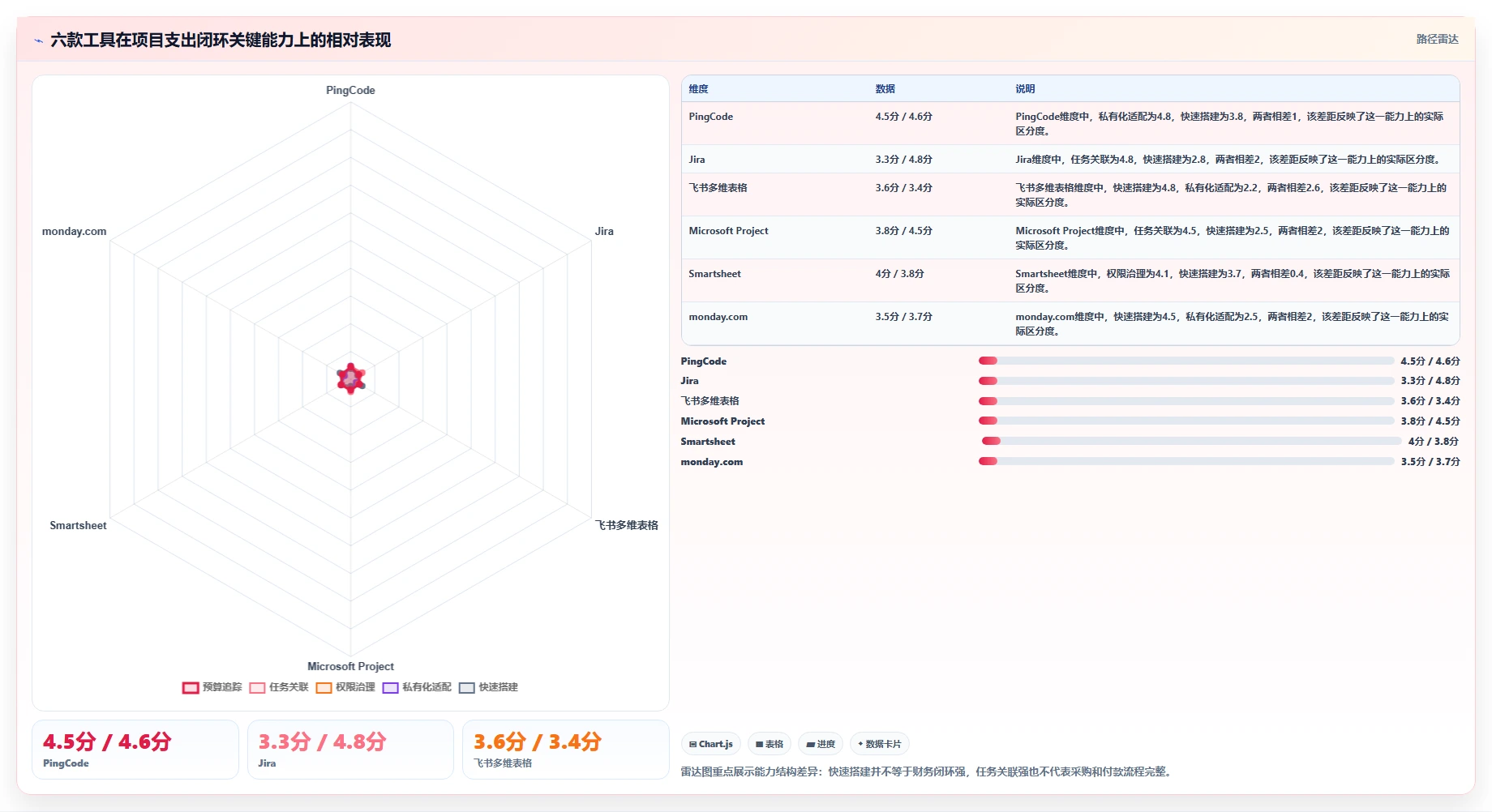The width and height of the screenshot is (1492, 812).
Task: Toggle the 权限治理 legend series
Action: click(345, 687)
